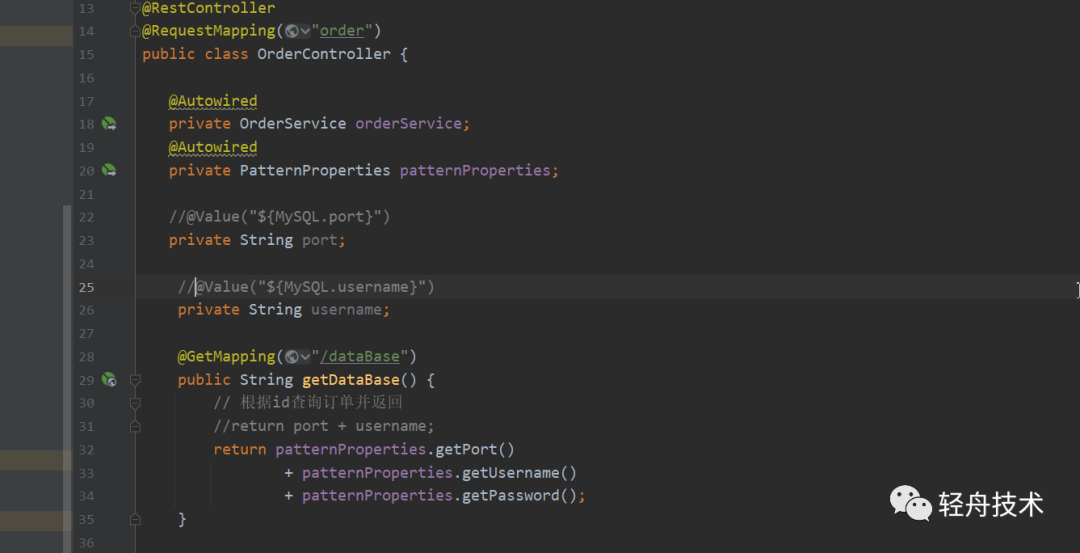Collapse the fold marker at @RestController line
This screenshot has width=1080, height=553.
tap(135, 8)
